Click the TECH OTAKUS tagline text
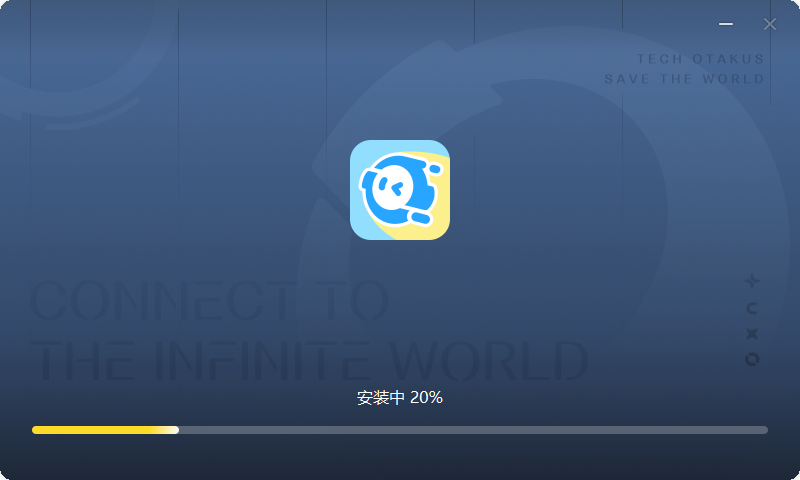The height and width of the screenshot is (480, 800). point(700,59)
